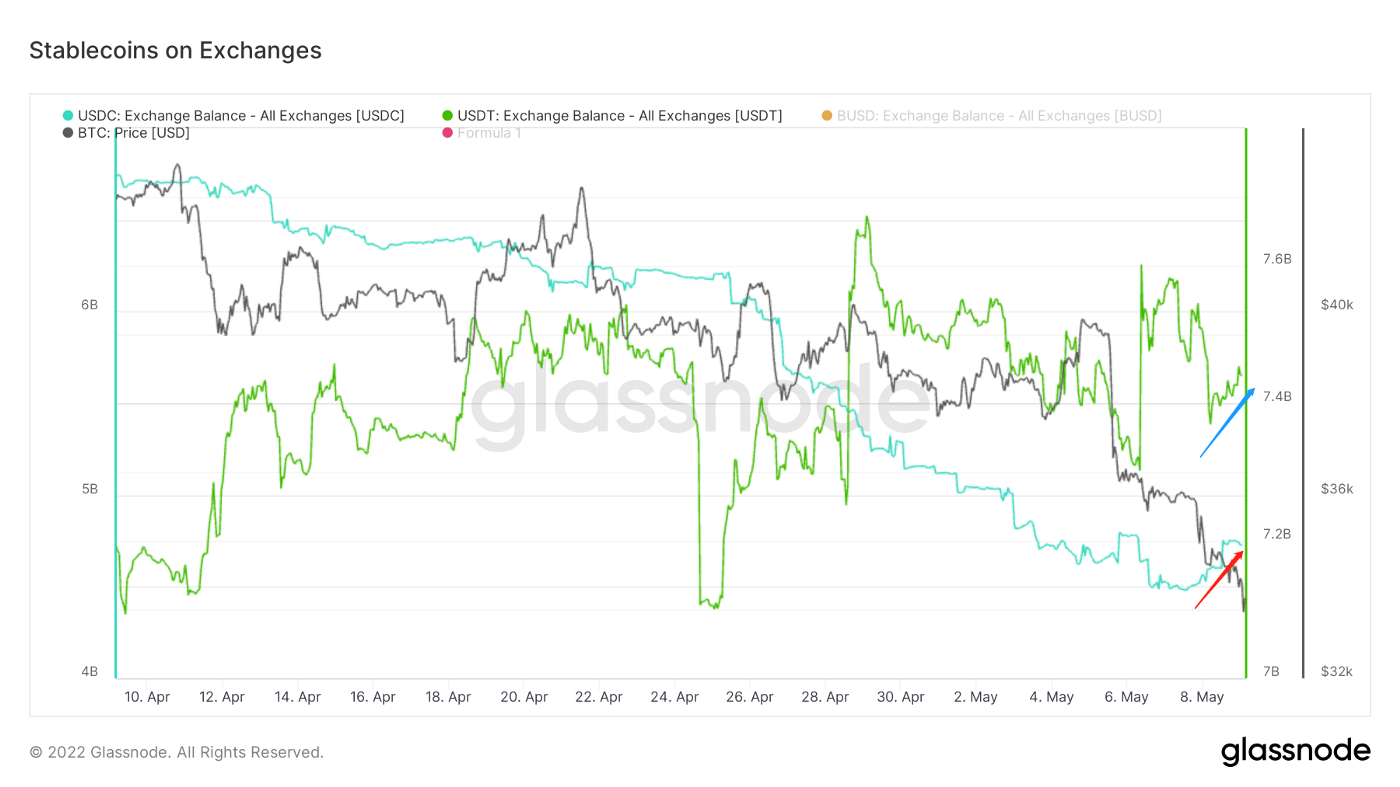
Task: Click the 2022 Glassnode copyright text
Action: pyautogui.click(x=176, y=752)
